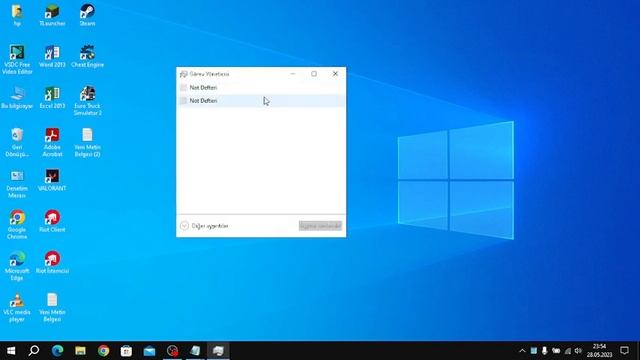Expand Diğer ayrıntılar in Task Manager
The image size is (640, 360).
coord(204,226)
